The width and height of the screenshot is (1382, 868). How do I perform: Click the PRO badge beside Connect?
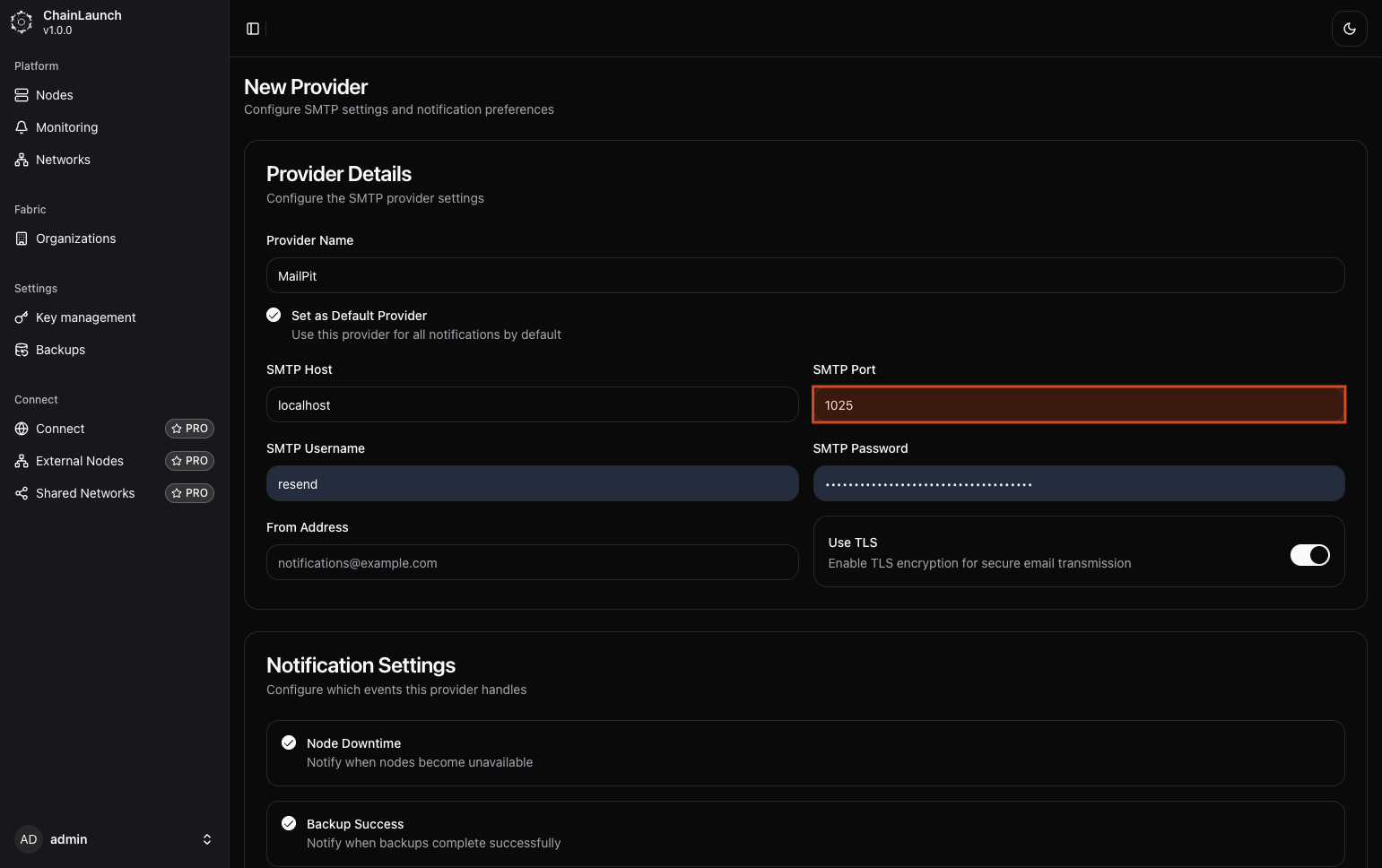coord(189,429)
